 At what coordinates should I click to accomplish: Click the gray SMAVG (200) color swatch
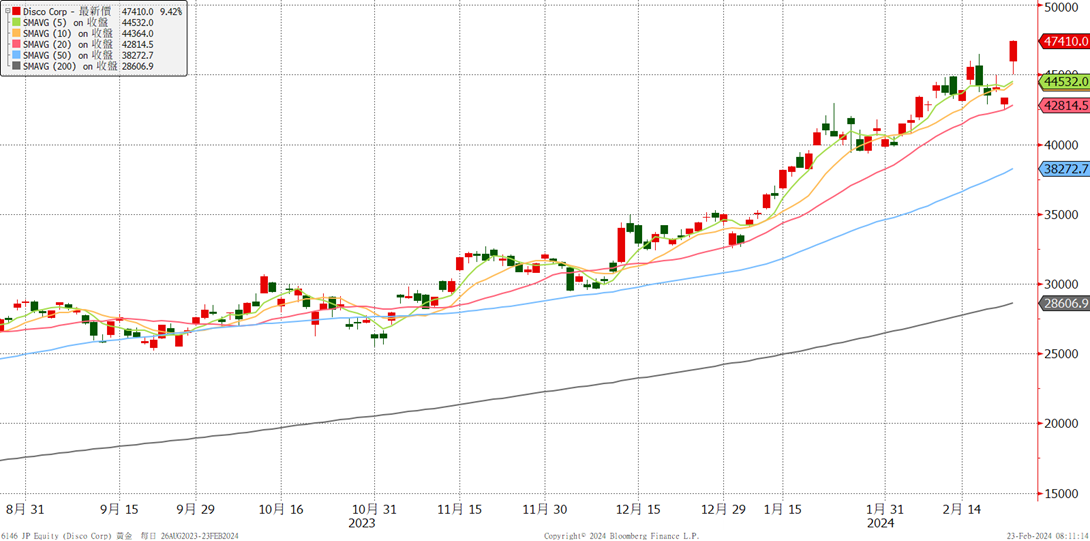(17, 66)
